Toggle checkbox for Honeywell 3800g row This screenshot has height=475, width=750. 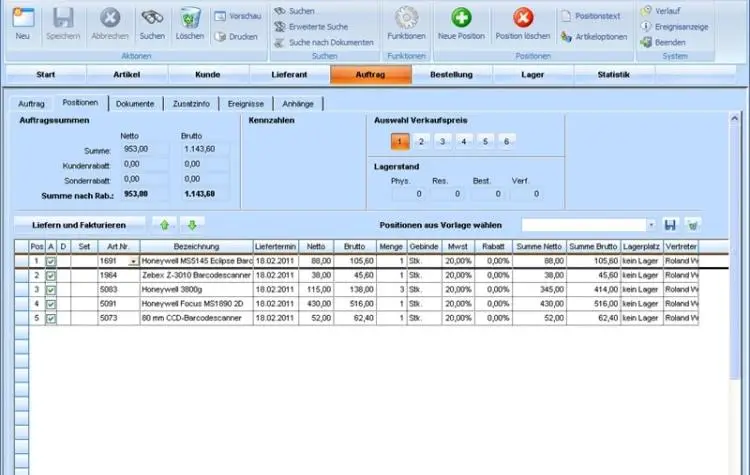51,289
